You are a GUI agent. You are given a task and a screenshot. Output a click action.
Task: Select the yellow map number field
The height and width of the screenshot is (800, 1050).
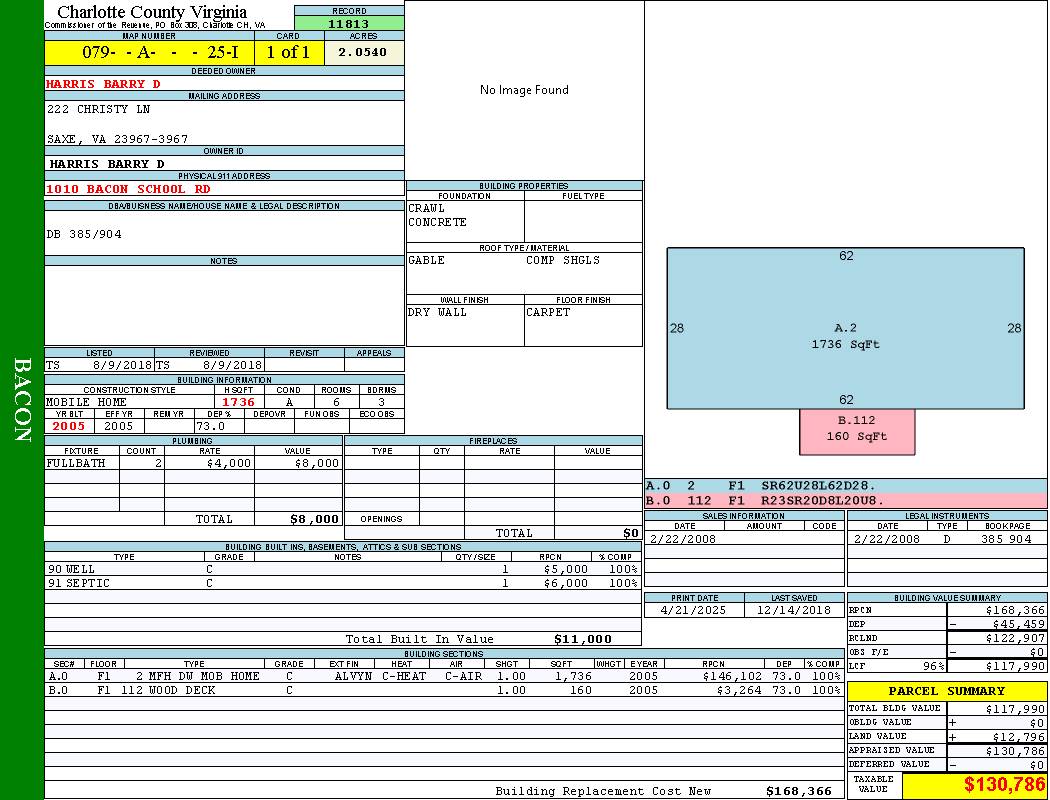[149, 53]
